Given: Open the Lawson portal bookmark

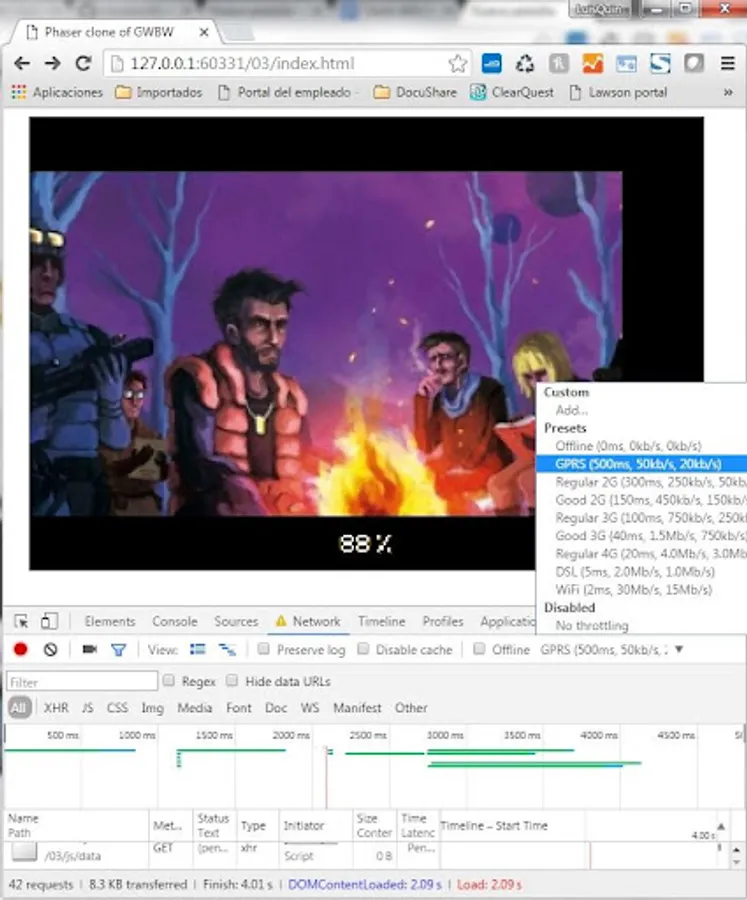Looking at the screenshot, I should click(618, 92).
